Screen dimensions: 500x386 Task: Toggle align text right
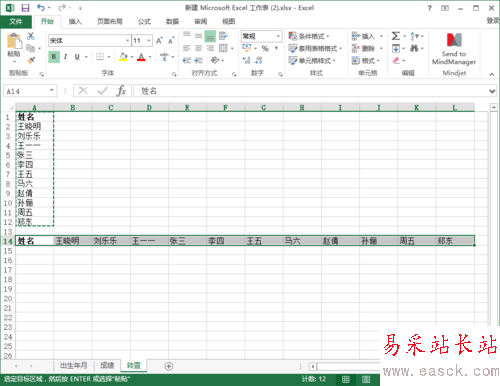[210, 48]
